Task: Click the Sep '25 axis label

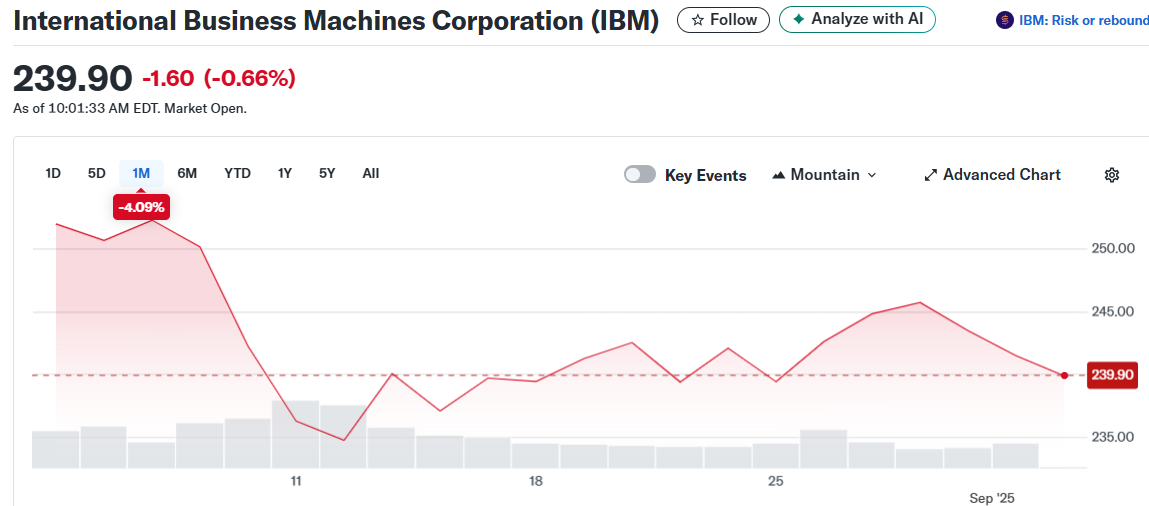Action: [x=991, y=499]
